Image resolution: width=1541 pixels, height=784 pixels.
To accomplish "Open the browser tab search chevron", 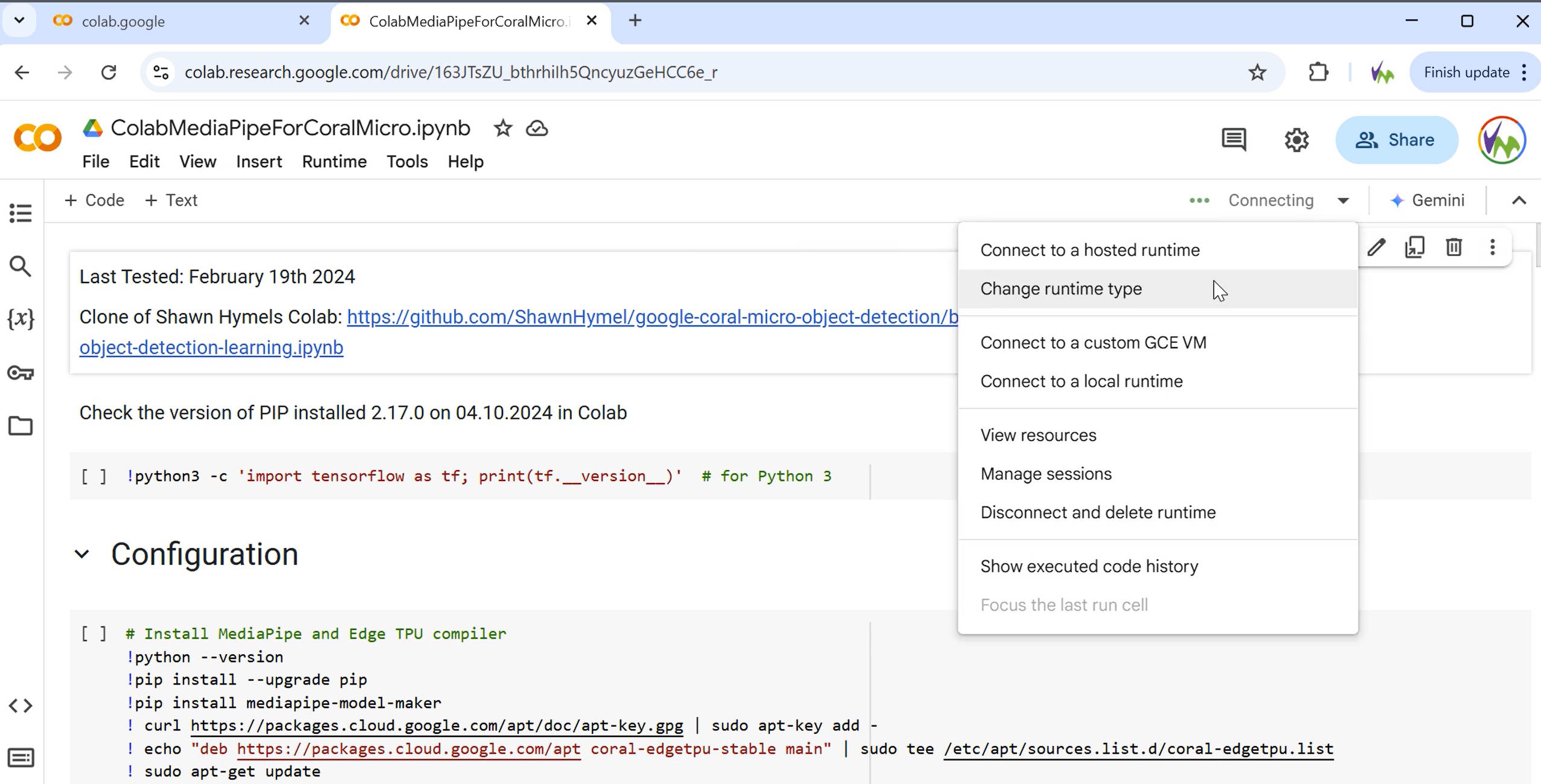I will (x=18, y=21).
